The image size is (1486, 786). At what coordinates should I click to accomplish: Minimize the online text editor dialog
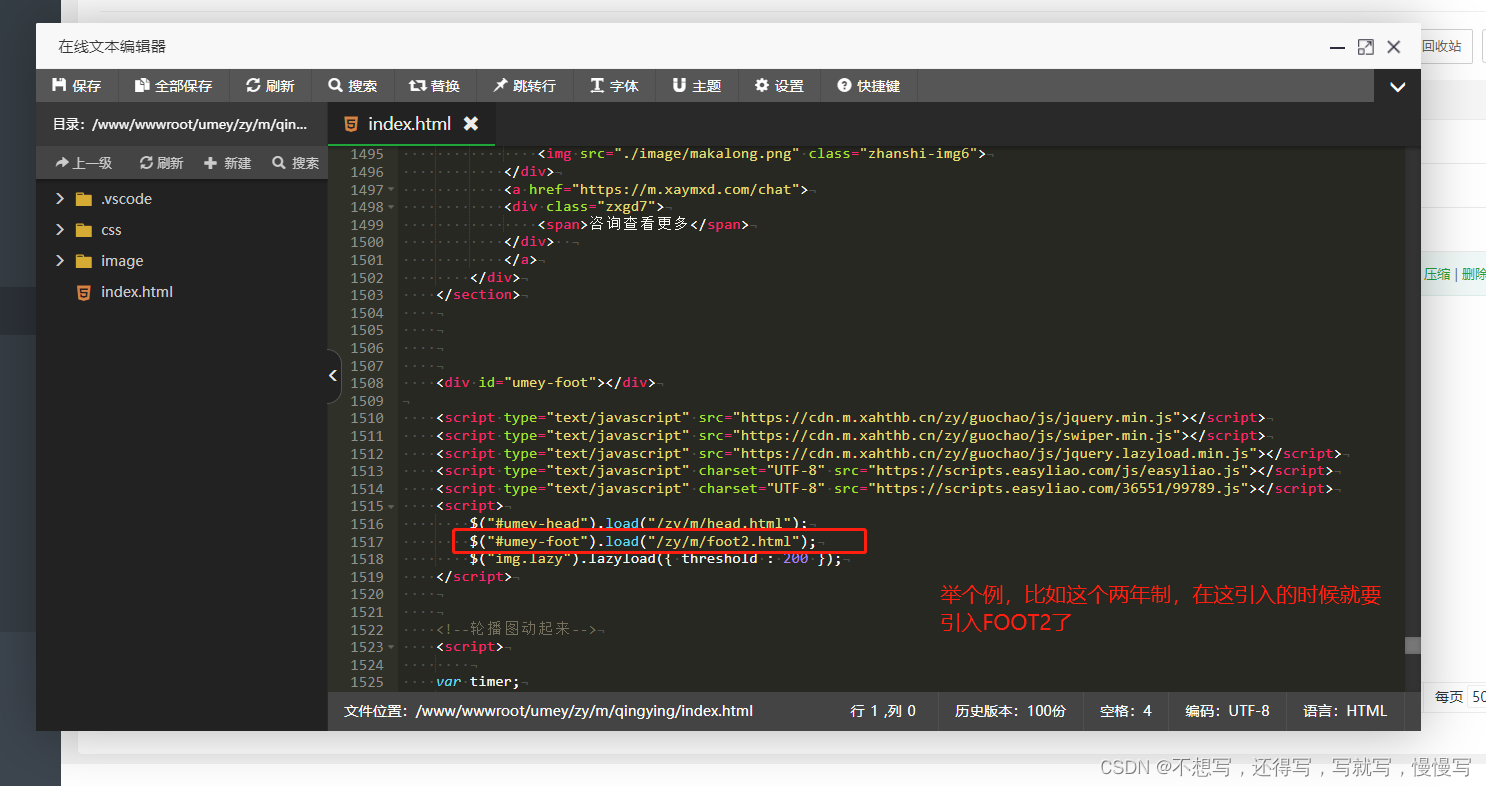1337,47
